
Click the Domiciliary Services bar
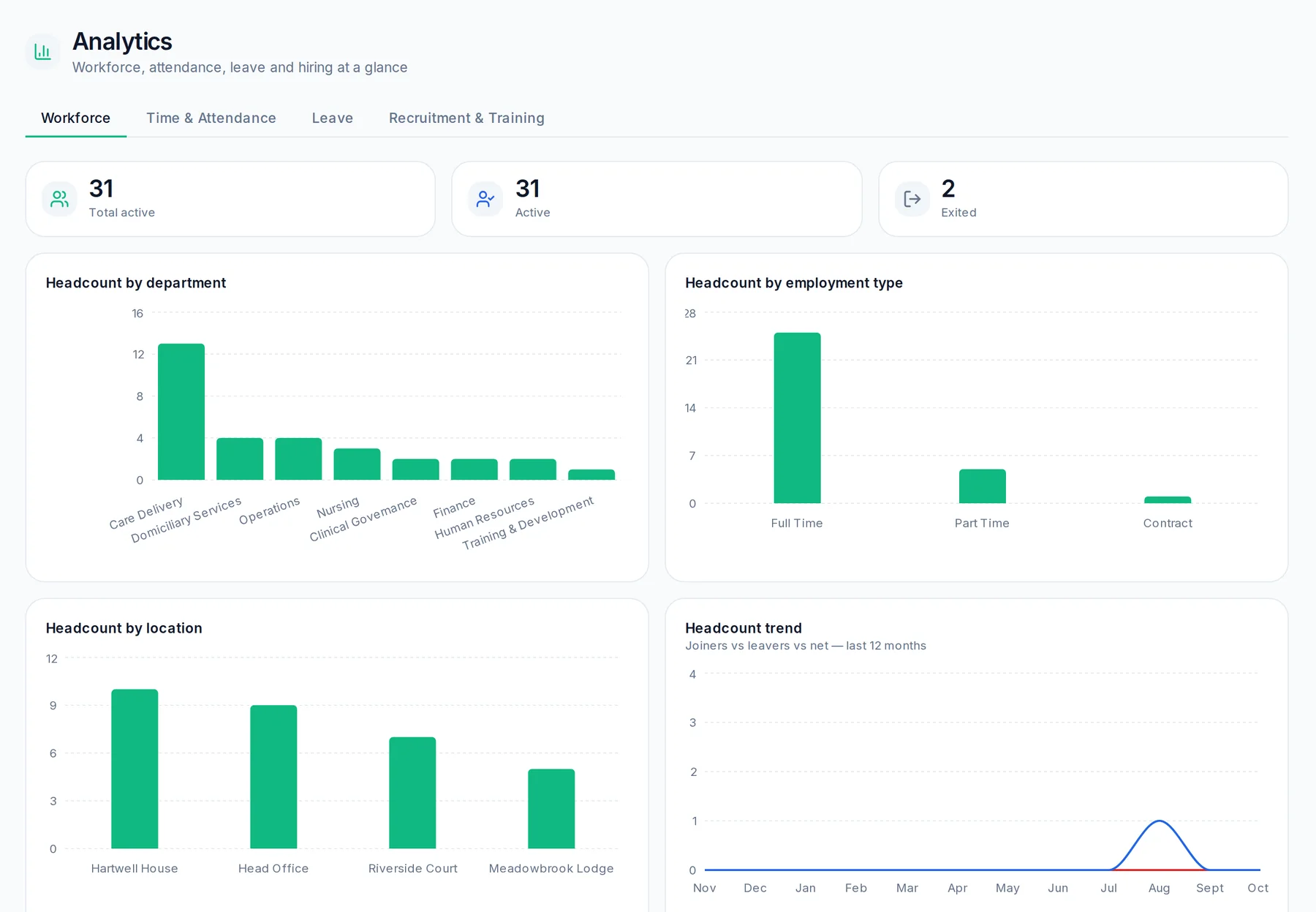(x=240, y=459)
